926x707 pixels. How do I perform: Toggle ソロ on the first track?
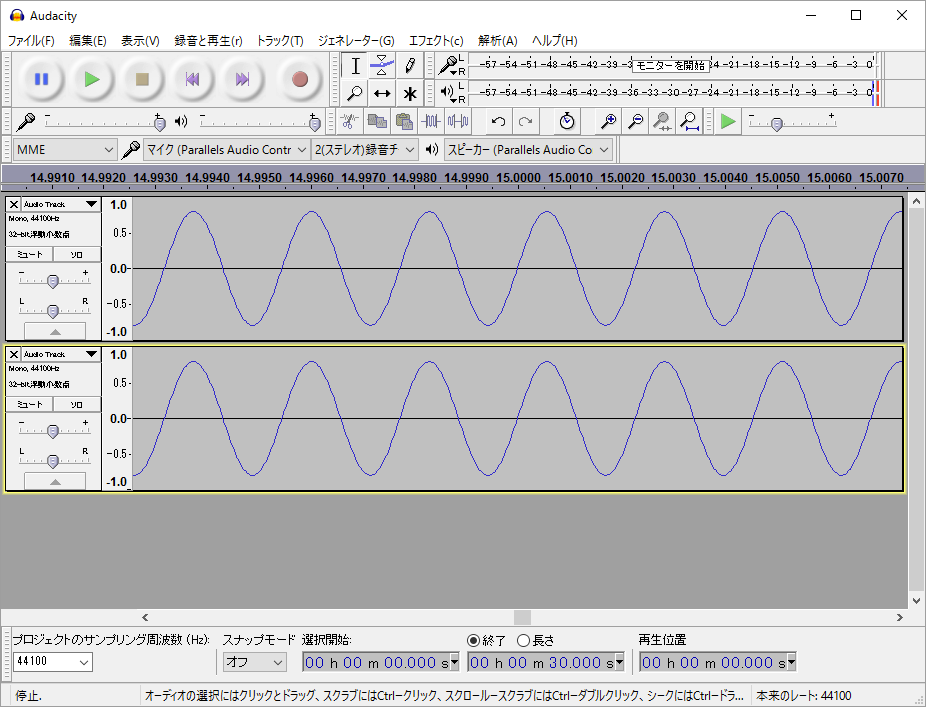point(77,255)
